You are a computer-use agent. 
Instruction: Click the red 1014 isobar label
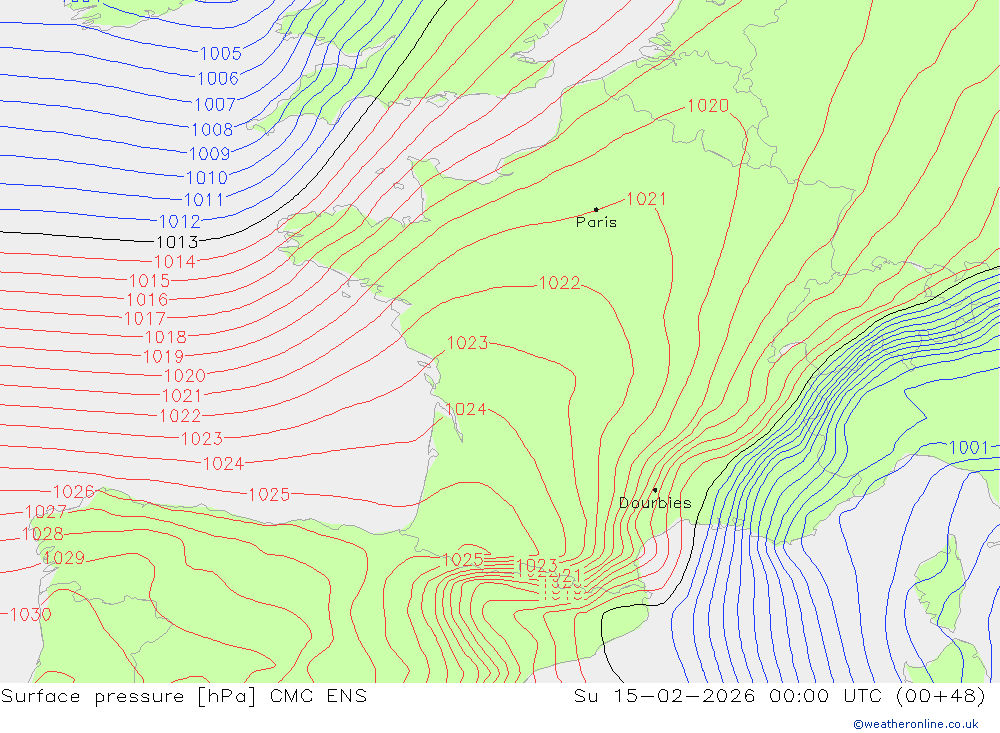click(x=175, y=262)
